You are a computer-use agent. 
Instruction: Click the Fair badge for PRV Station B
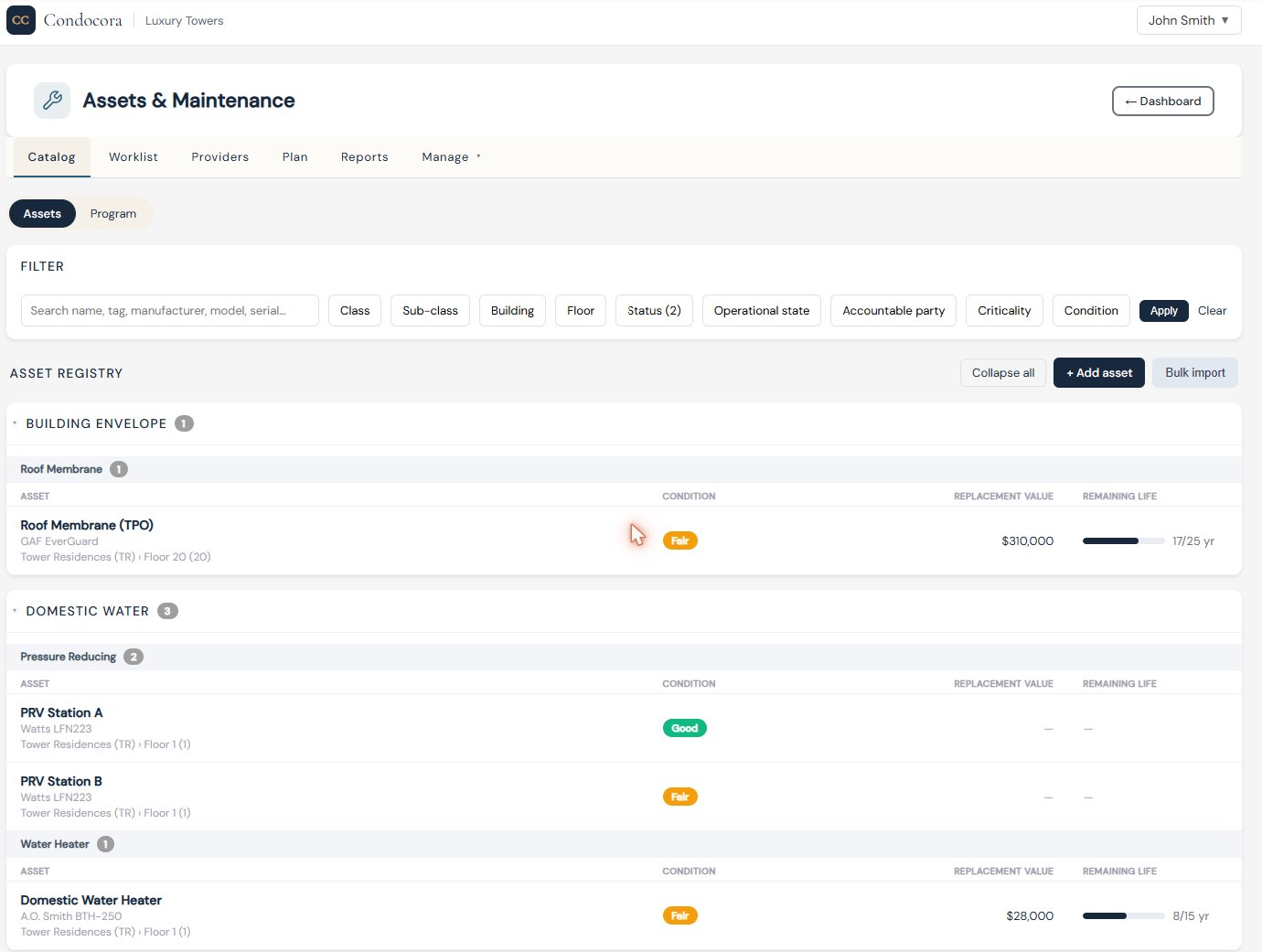point(680,797)
